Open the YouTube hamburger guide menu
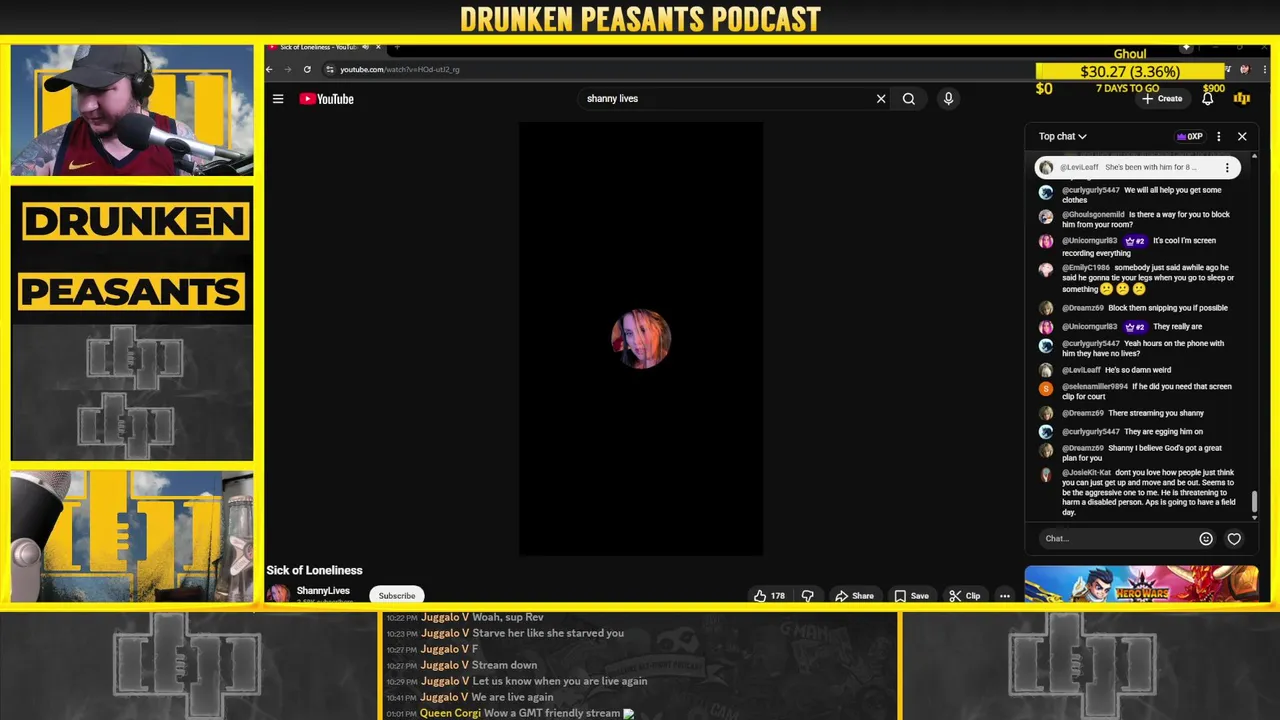Screen dimensions: 1280x720 point(278,99)
